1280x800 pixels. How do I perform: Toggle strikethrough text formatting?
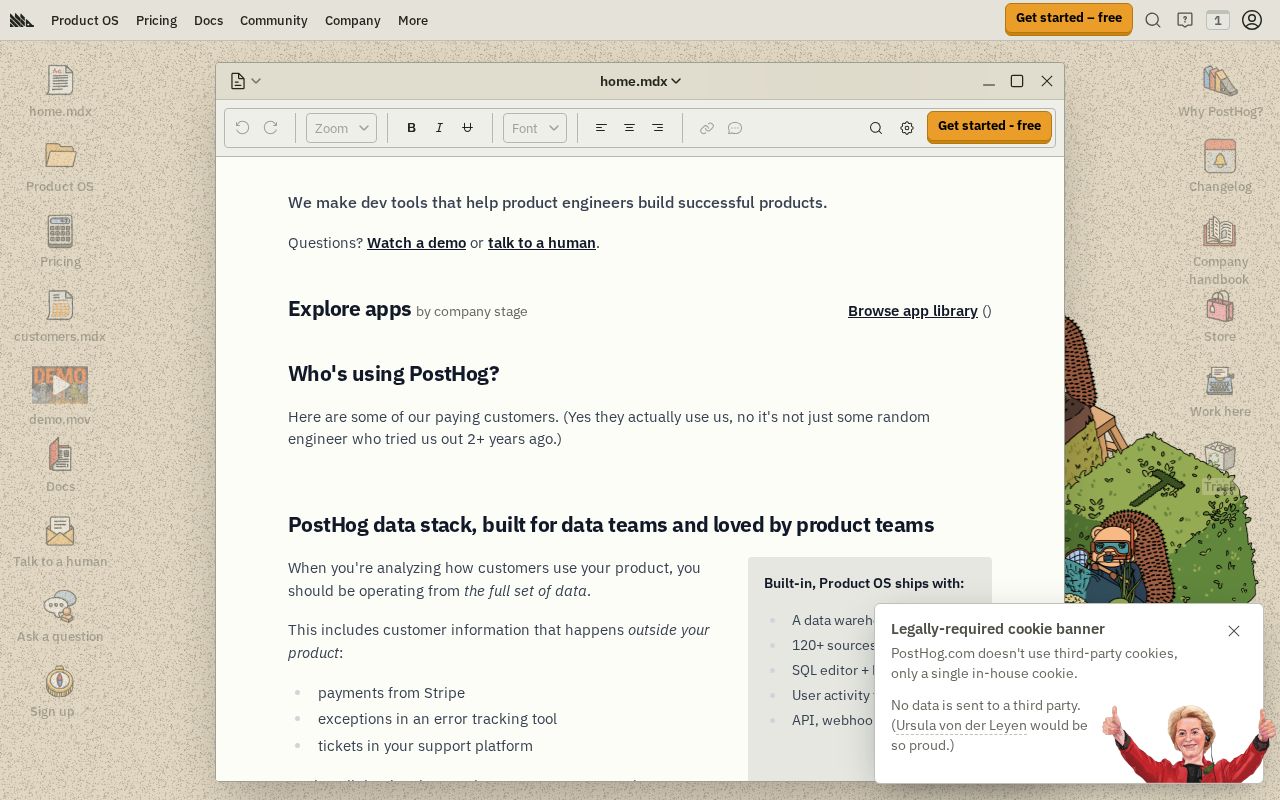tap(467, 128)
